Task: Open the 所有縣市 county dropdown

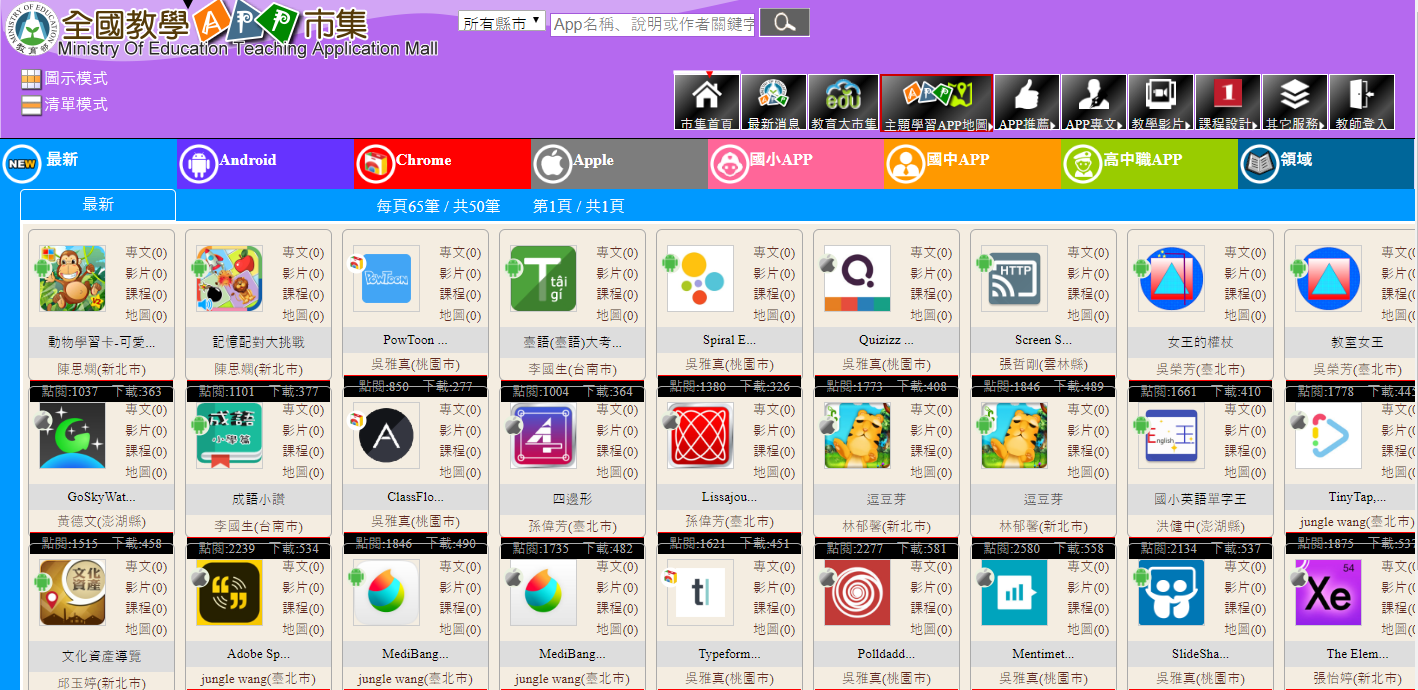Action: (502, 21)
